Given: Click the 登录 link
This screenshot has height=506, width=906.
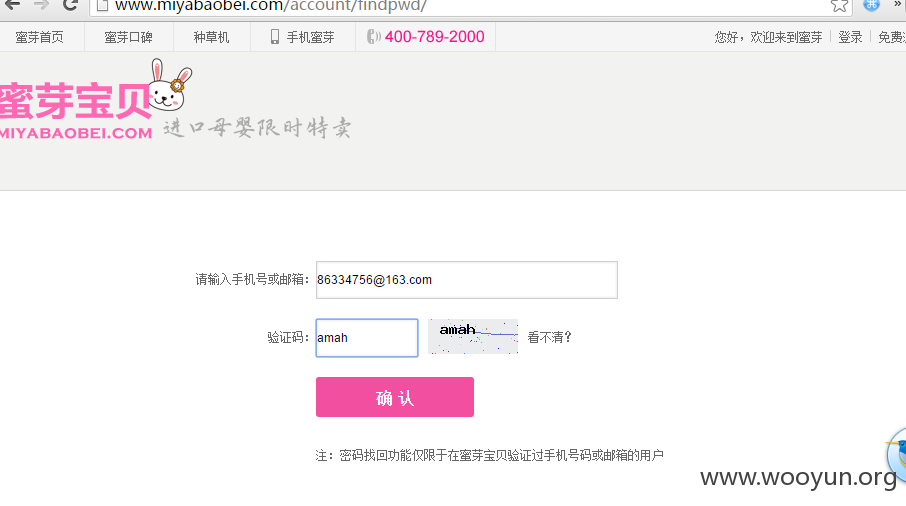Looking at the screenshot, I should tap(850, 38).
